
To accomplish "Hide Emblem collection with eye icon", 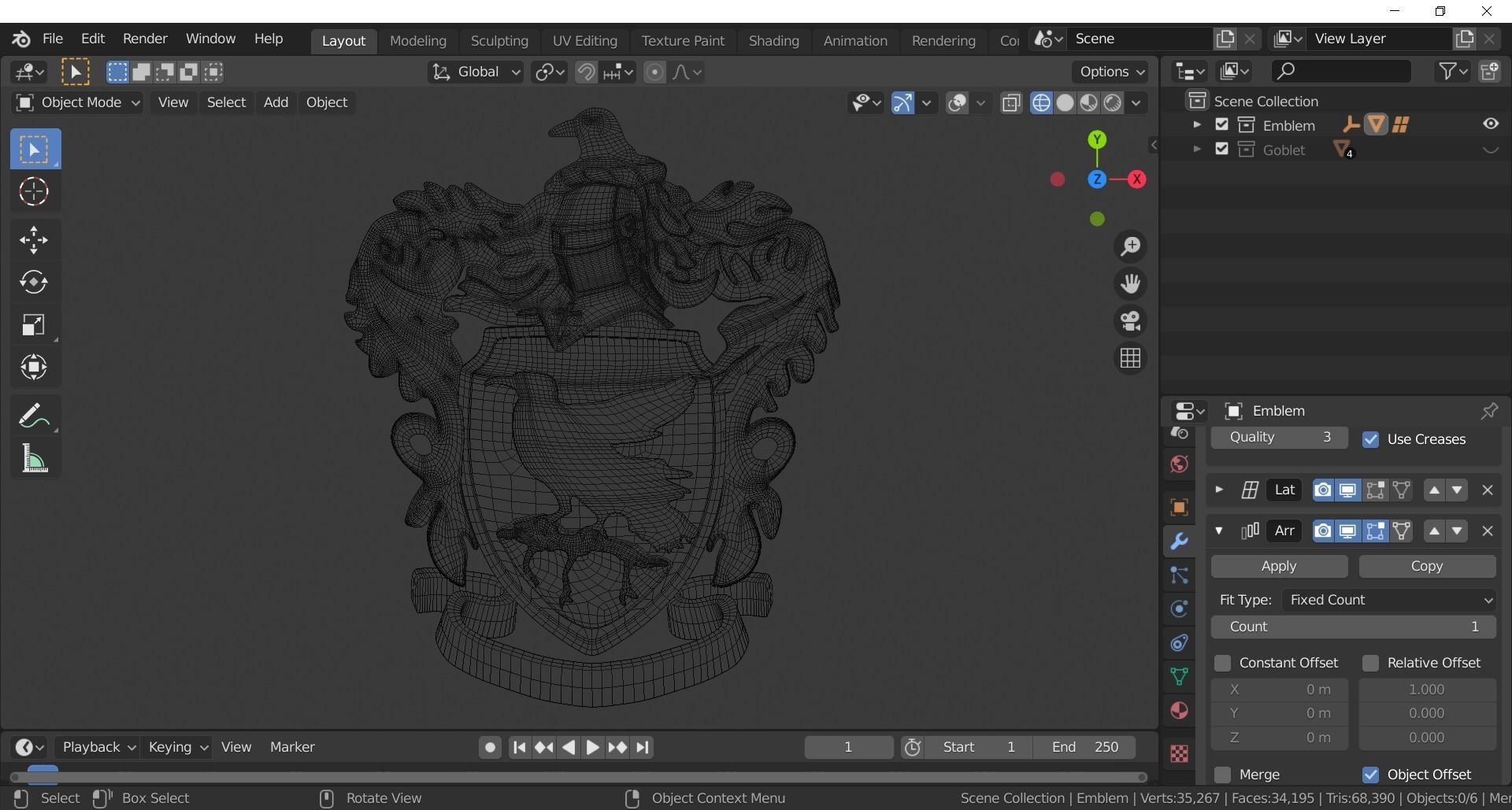I will click(x=1491, y=124).
